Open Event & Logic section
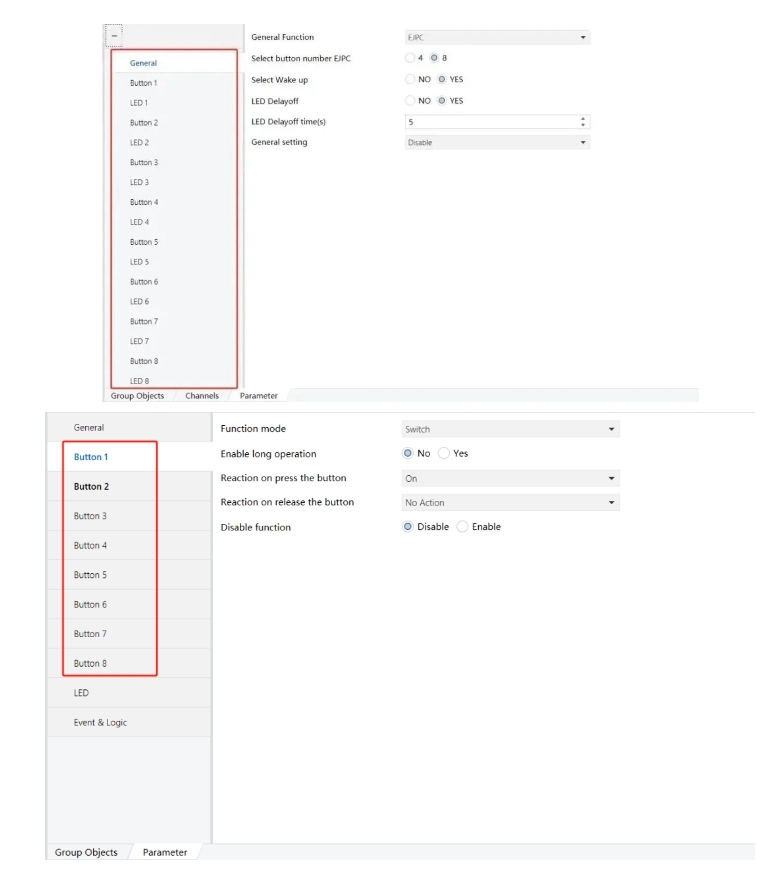Image resolution: width=768 pixels, height=873 pixels. click(x=100, y=723)
